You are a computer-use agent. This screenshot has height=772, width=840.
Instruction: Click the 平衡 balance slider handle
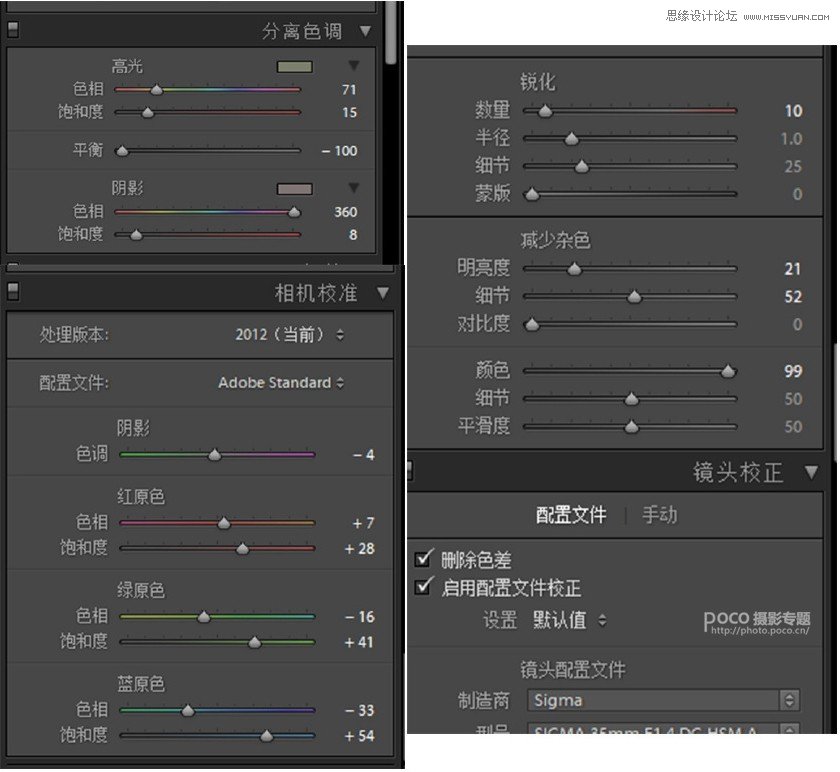coord(122,151)
